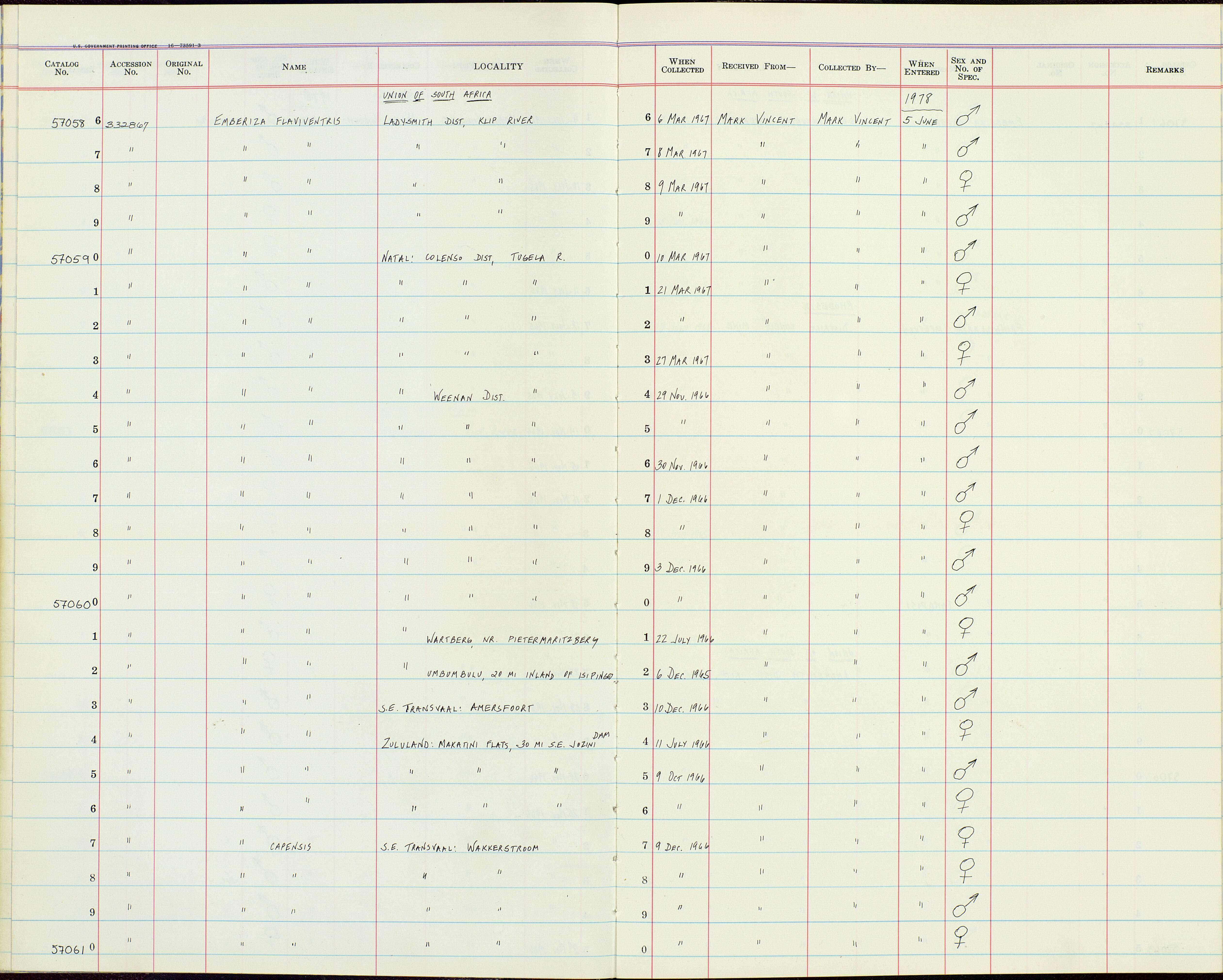Click the male symbol in the 6 Mar 1967 row
The width and height of the screenshot is (1223, 980).
[x=967, y=115]
